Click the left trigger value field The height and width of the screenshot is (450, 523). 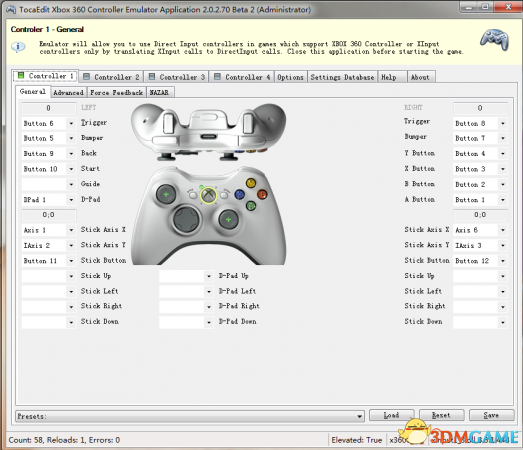tap(49, 108)
